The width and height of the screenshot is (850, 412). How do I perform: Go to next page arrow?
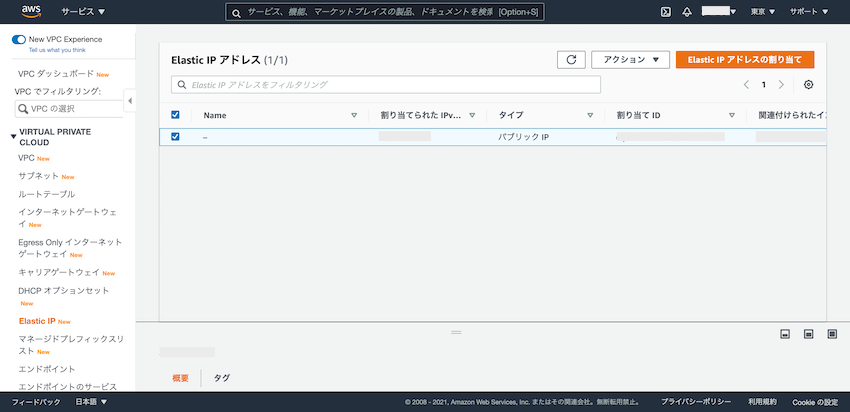(x=781, y=85)
